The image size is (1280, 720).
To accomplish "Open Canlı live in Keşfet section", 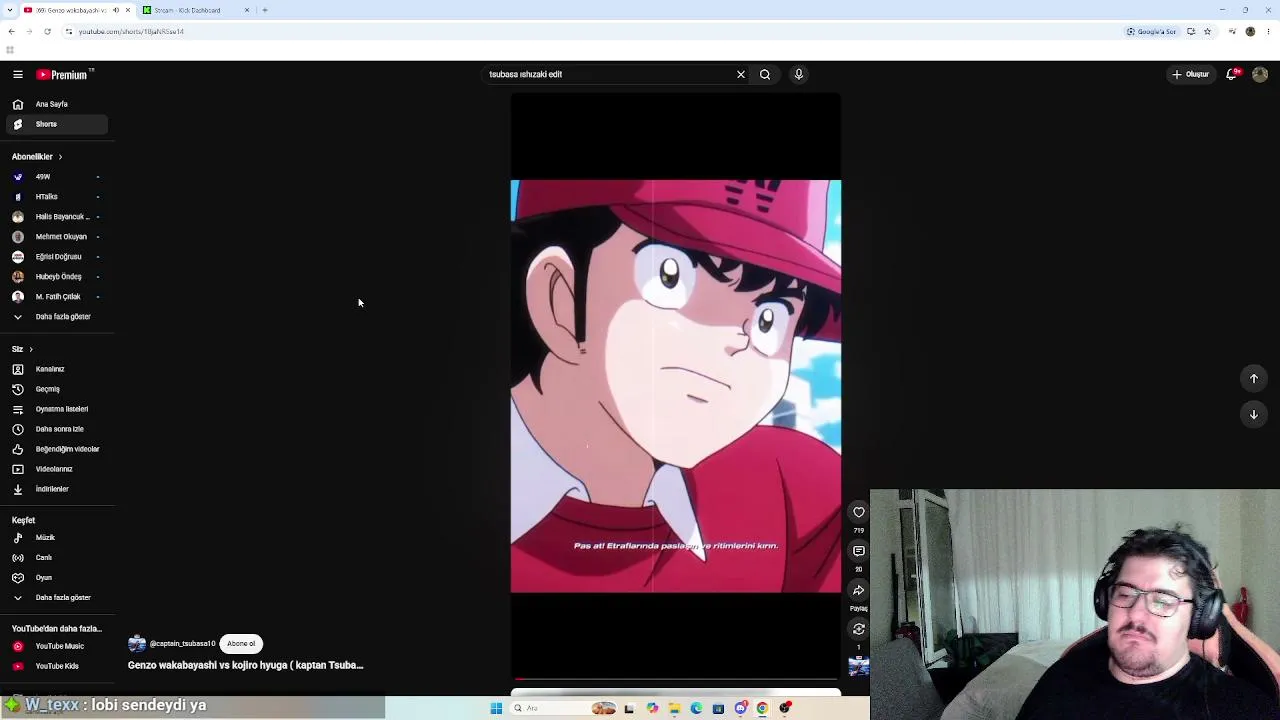I will point(58,558).
